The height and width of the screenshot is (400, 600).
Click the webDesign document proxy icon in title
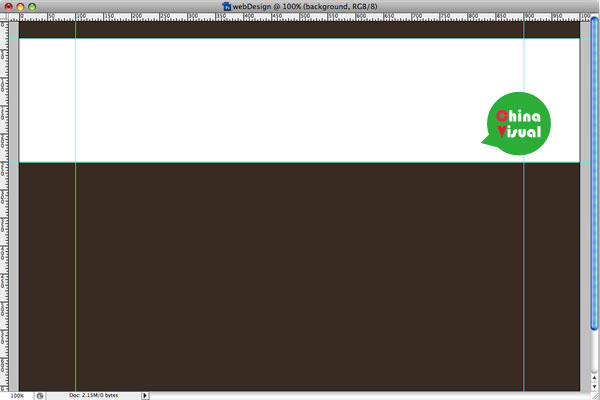226,6
